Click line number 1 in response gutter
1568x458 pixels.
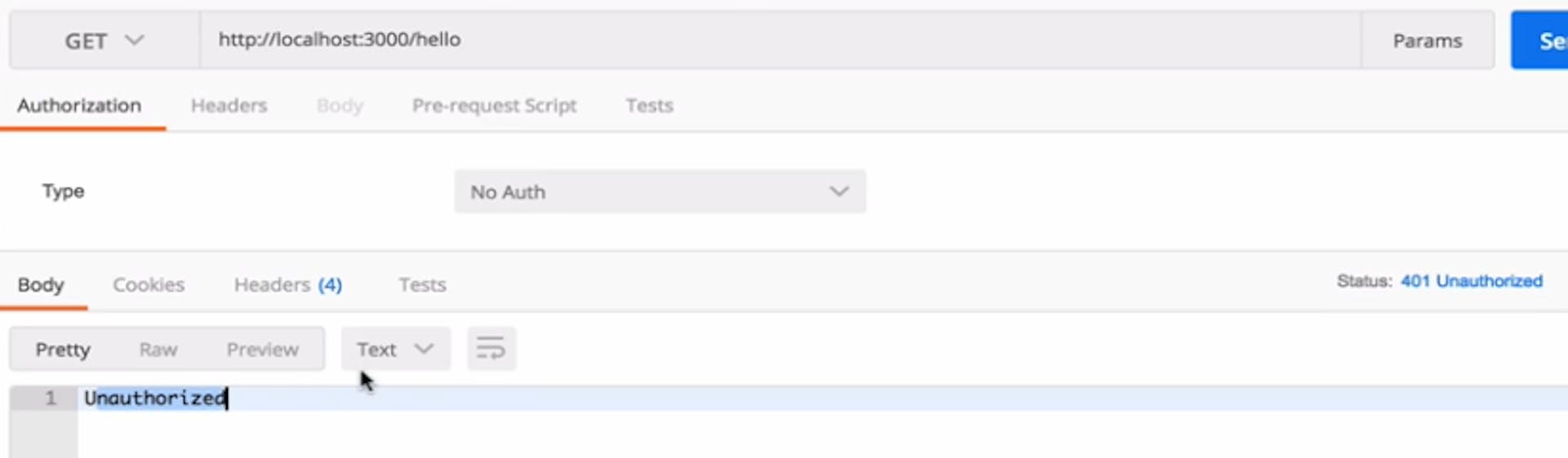click(50, 398)
